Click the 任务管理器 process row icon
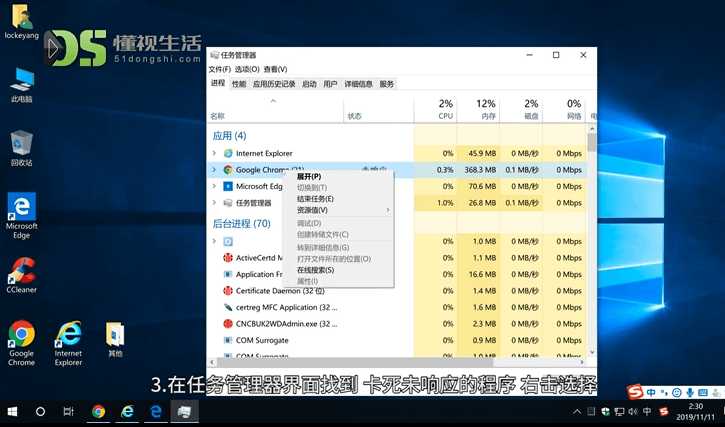Screen dimensions: 725x427 (228, 203)
